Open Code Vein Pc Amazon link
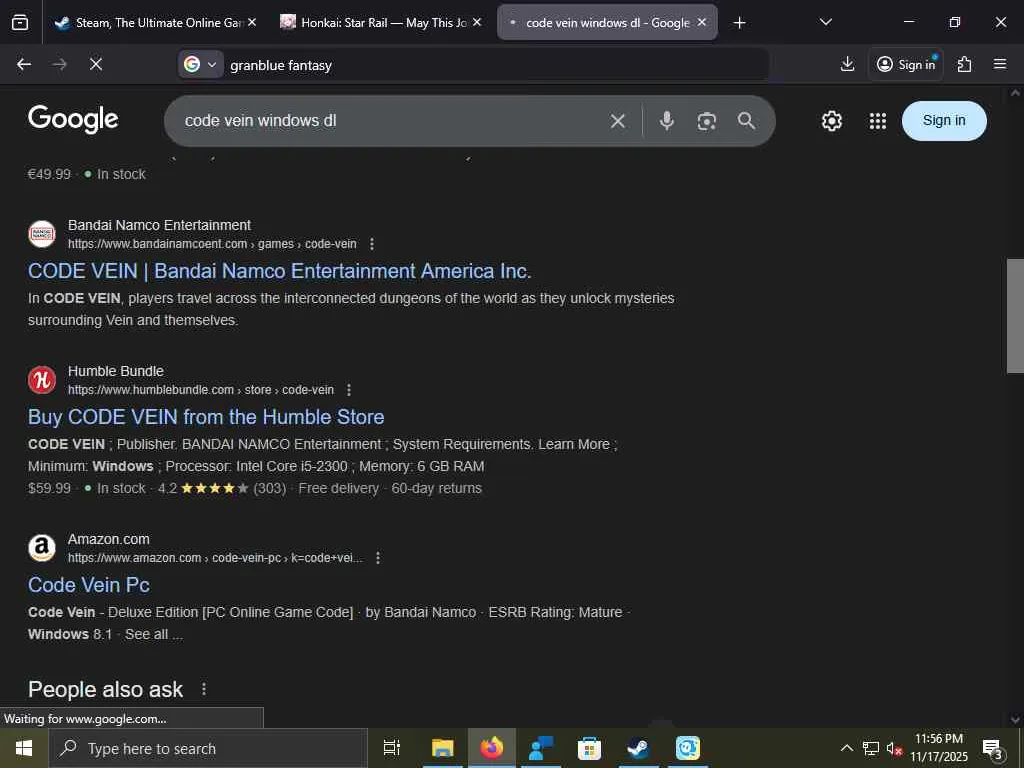Image resolution: width=1024 pixels, height=768 pixels. [89, 584]
